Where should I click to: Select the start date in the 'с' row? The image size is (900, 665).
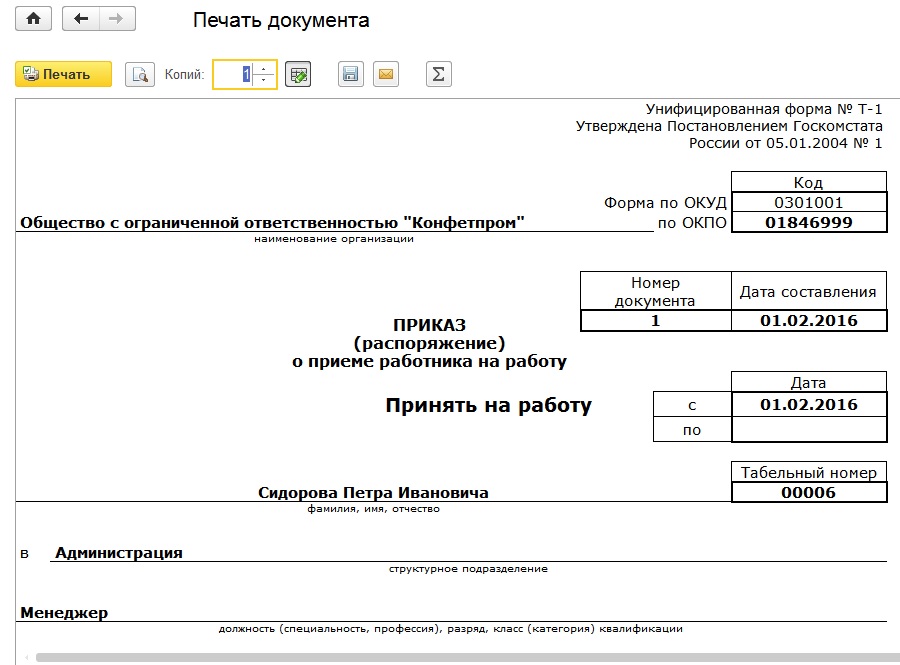pos(809,405)
